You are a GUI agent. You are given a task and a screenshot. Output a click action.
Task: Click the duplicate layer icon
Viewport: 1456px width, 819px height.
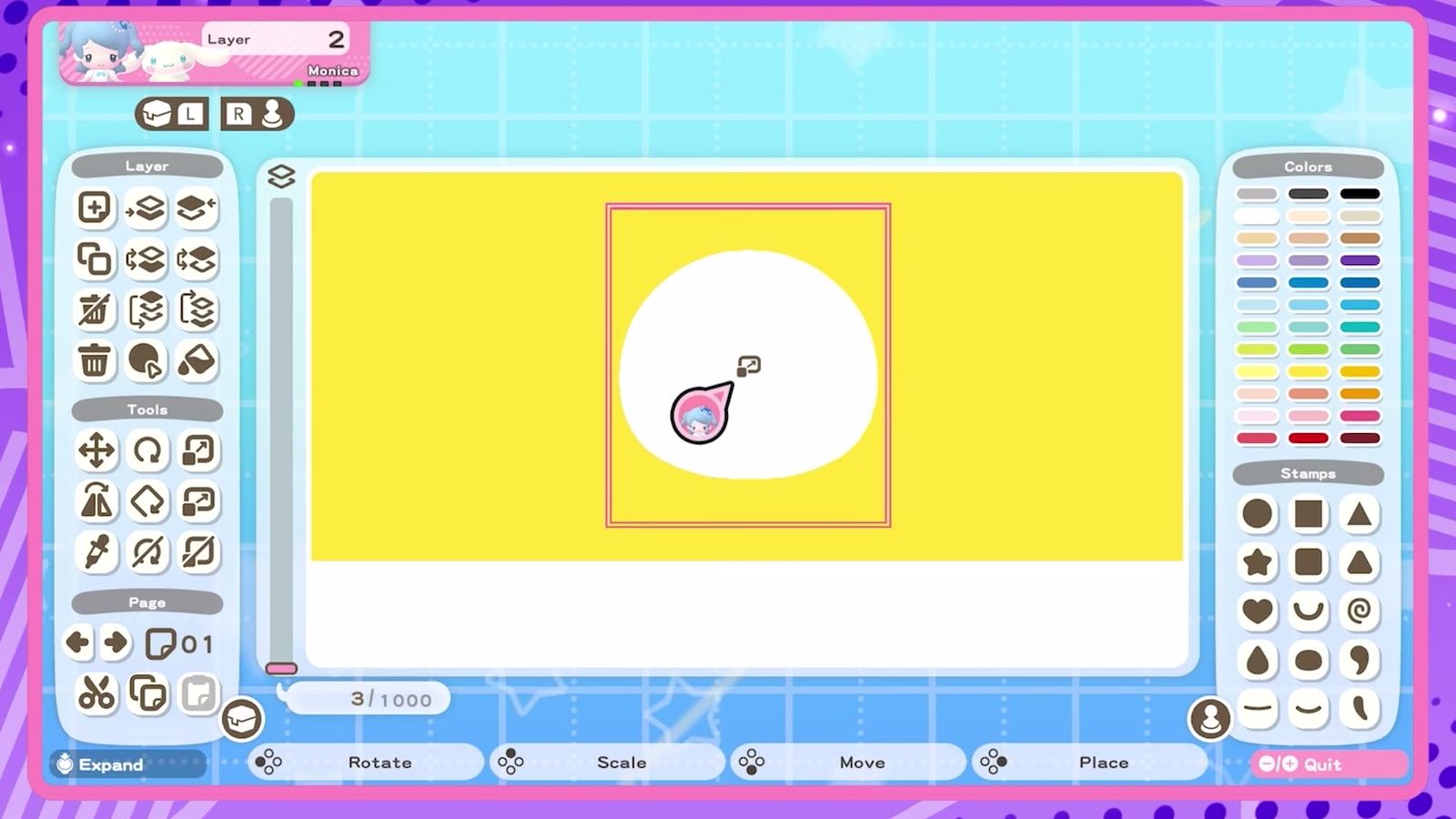click(x=95, y=259)
